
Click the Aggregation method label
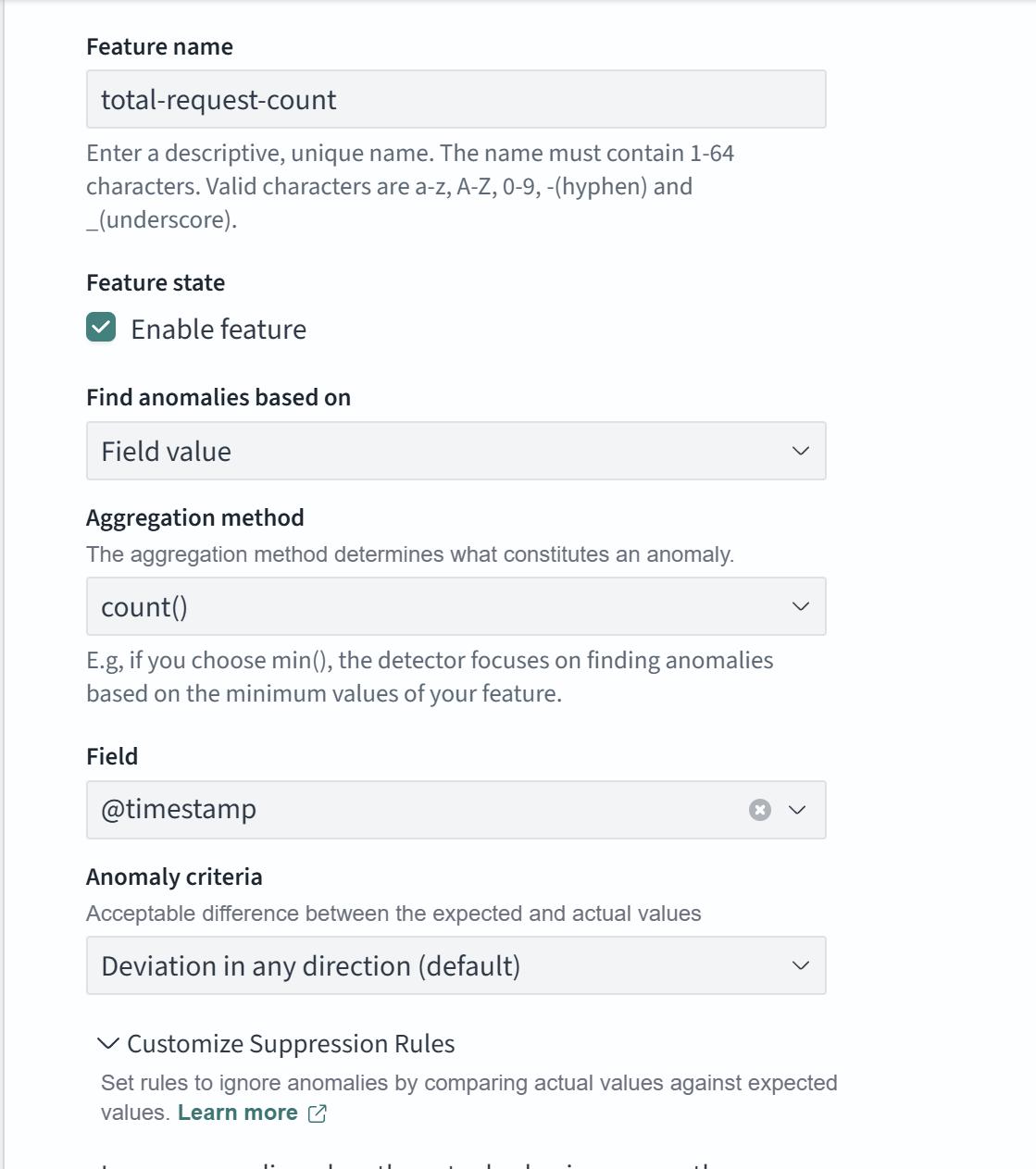click(194, 517)
